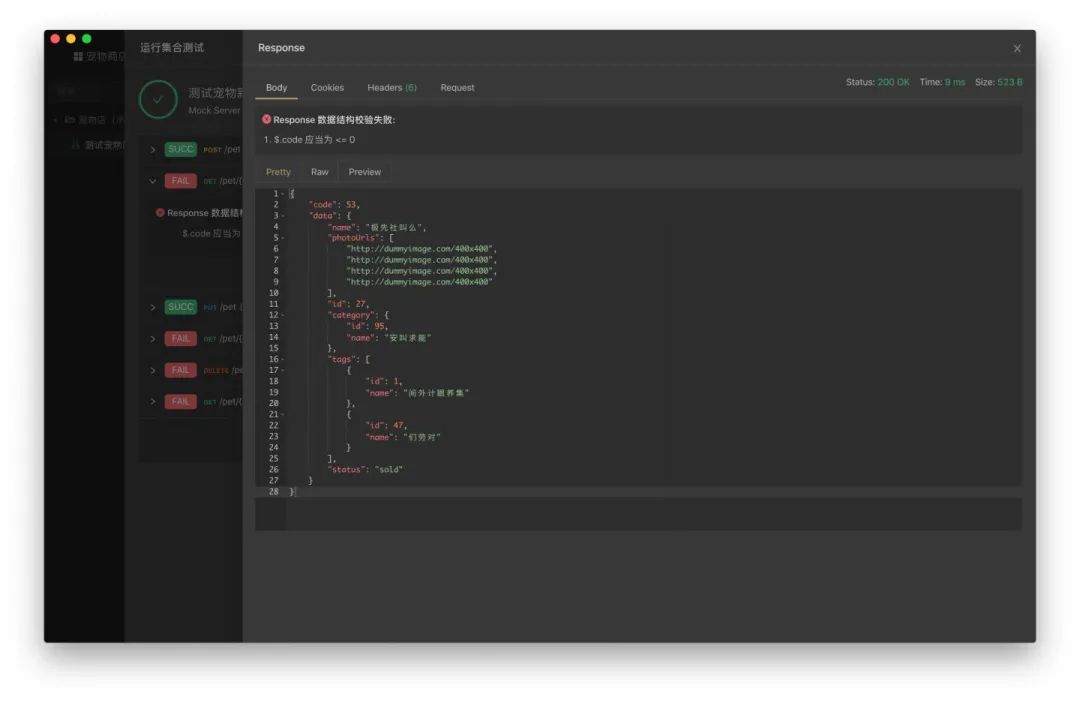This screenshot has width=1080, height=701.
Task: Click the green checkmark circle test status icon
Action: tap(158, 99)
